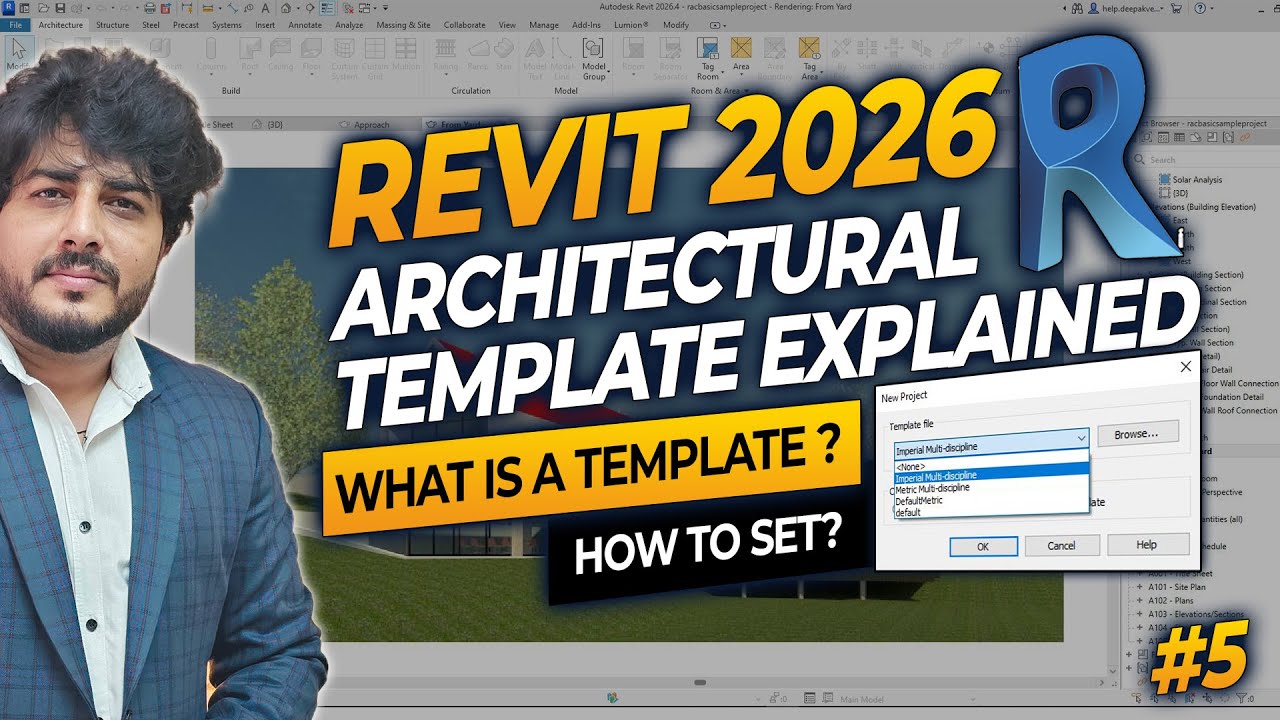Expand the A102 - Plans sheet
1280x720 pixels.
(1137, 601)
